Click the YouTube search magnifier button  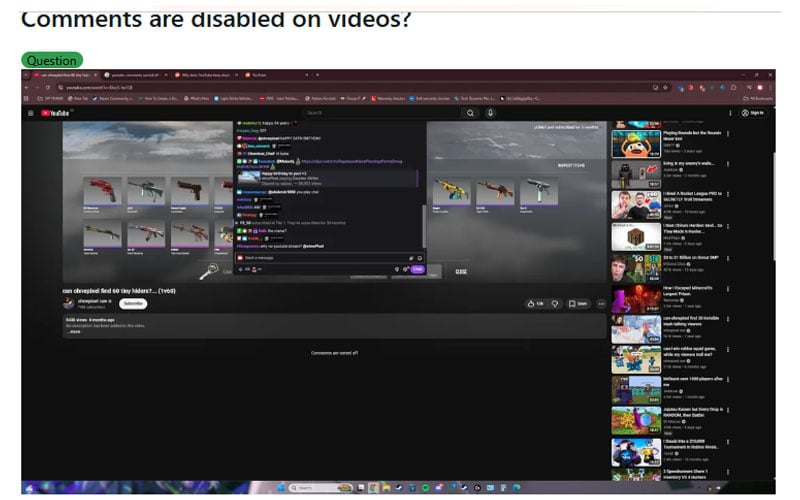click(x=470, y=113)
